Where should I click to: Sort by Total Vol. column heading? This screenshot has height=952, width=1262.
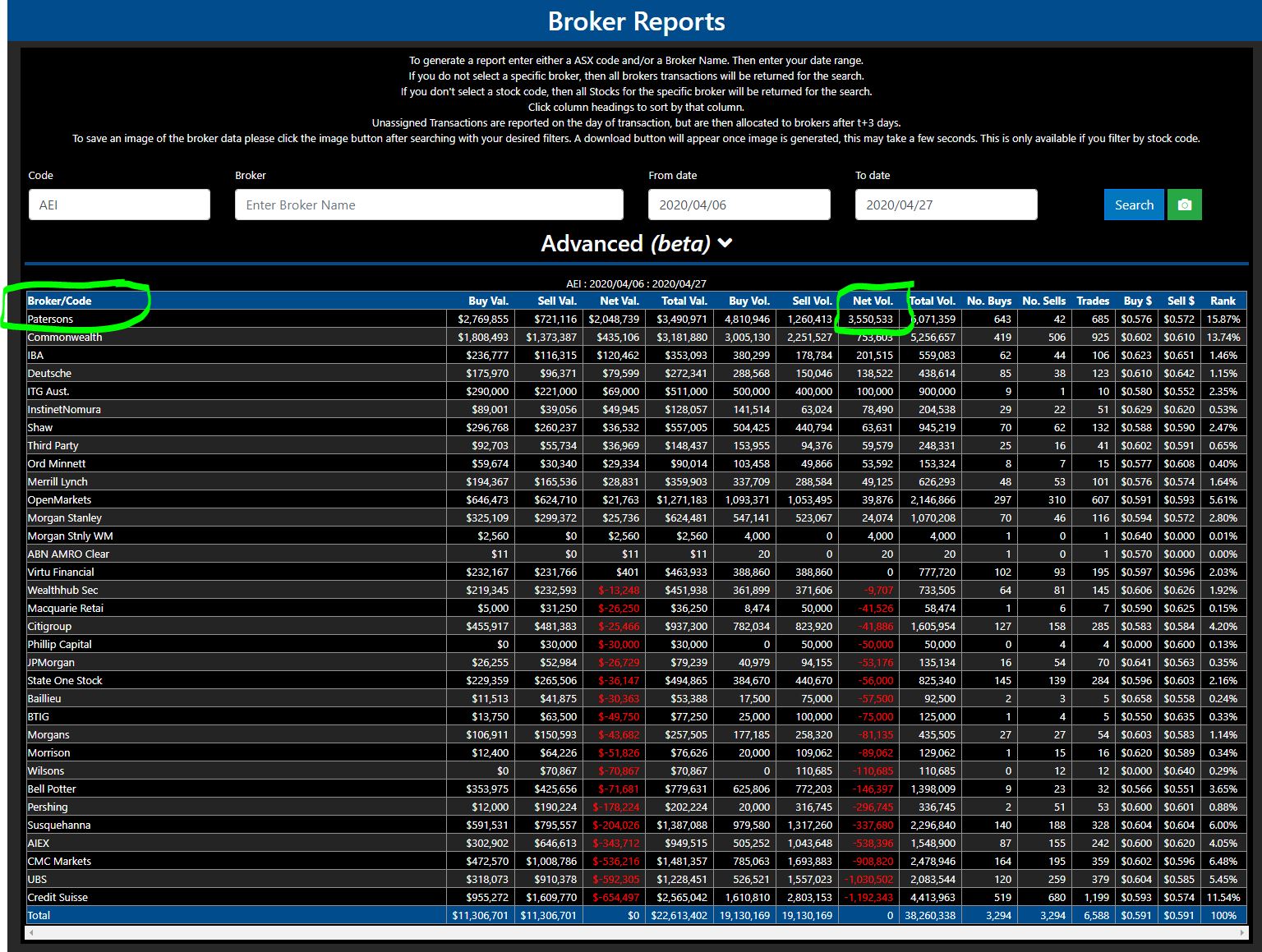click(933, 301)
